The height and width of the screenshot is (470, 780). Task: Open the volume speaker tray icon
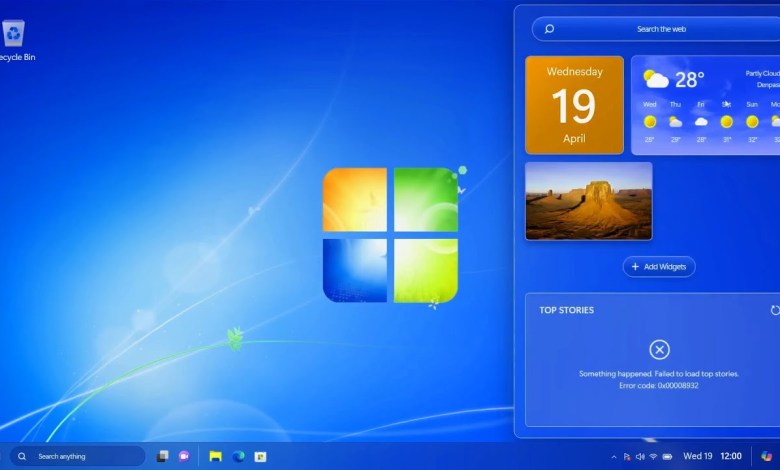[640, 457]
